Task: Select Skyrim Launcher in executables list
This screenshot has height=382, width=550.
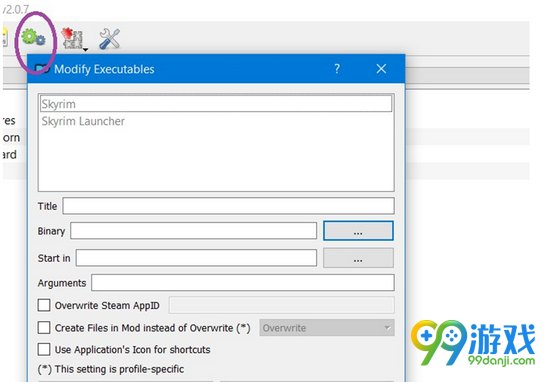Action: (x=216, y=121)
